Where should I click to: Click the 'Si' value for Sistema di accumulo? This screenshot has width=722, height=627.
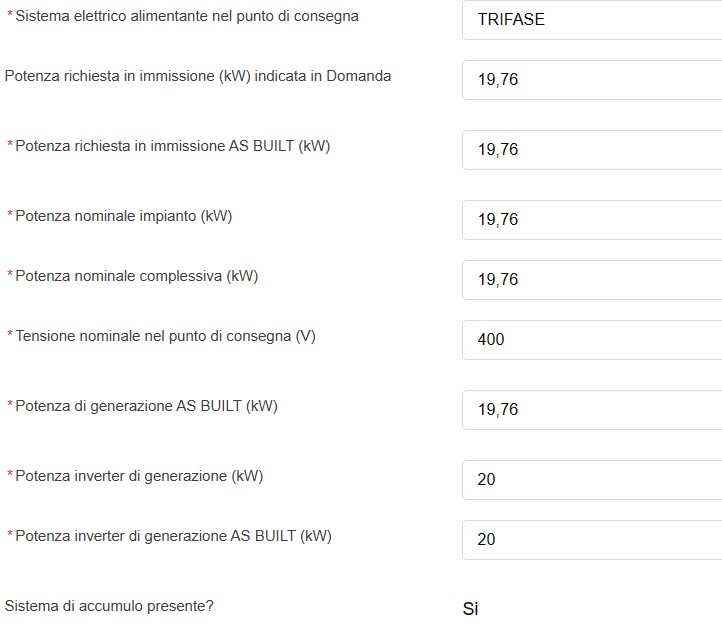click(470, 609)
